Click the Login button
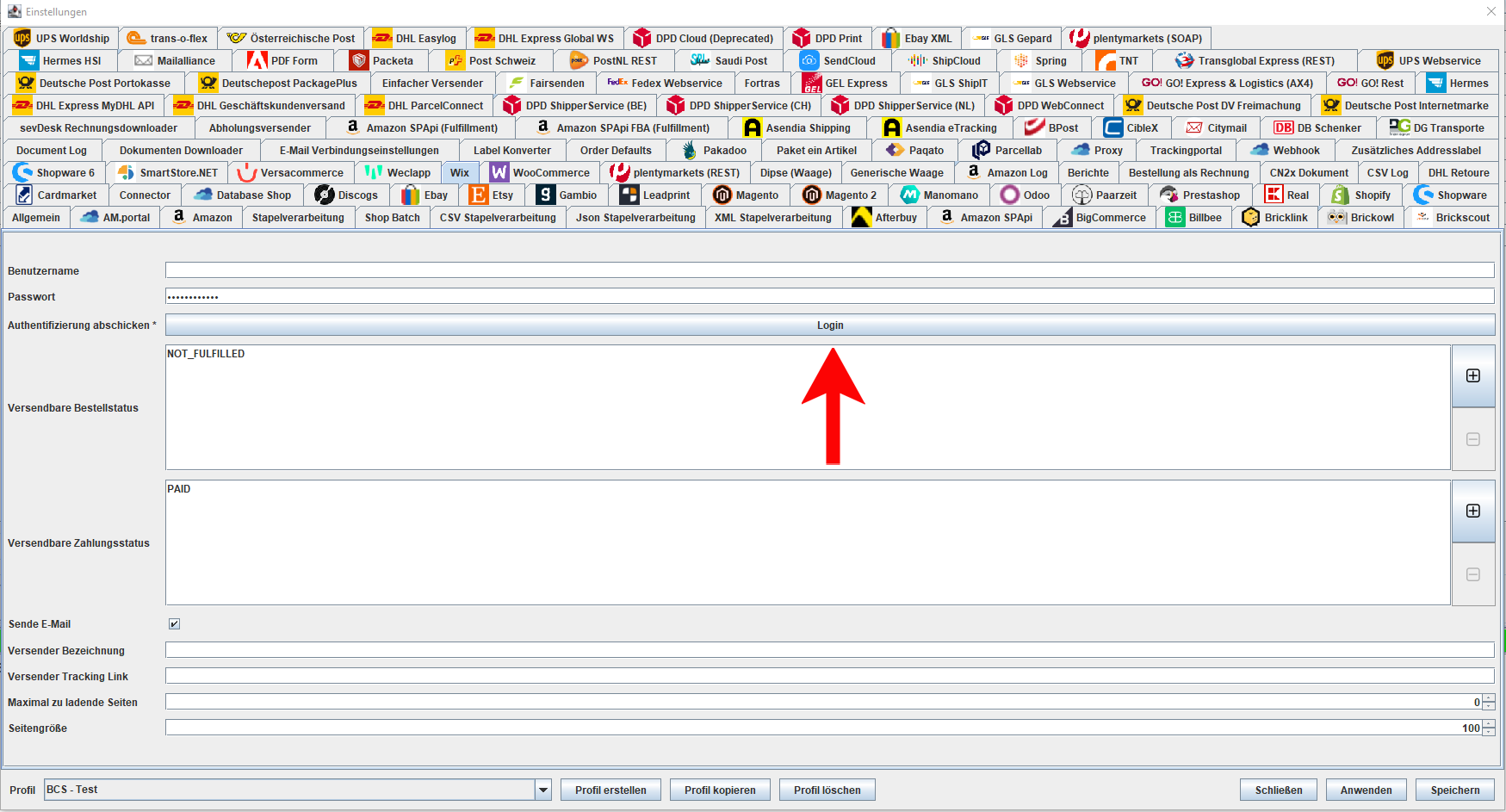Image resolution: width=1506 pixels, height=812 pixels. click(x=830, y=325)
